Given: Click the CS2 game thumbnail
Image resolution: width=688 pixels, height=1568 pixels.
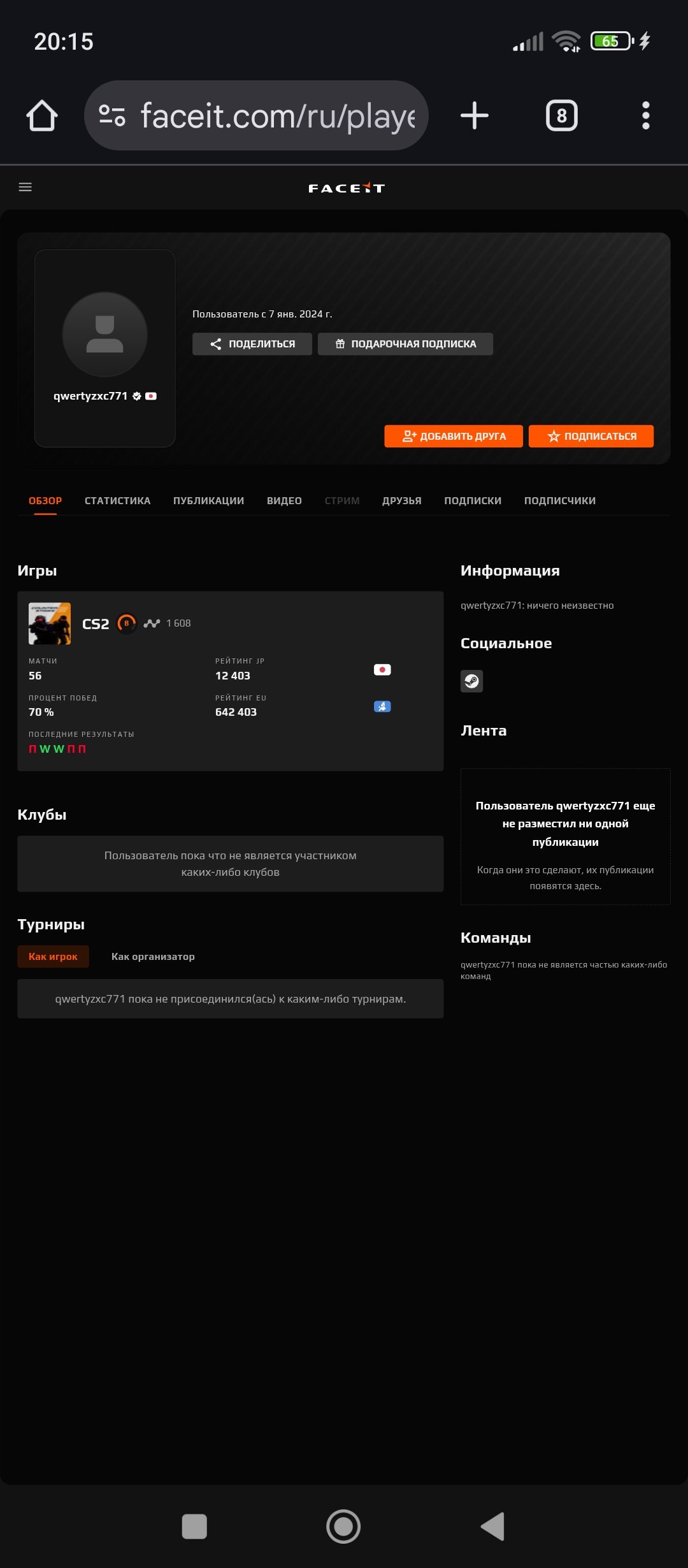Looking at the screenshot, I should point(50,623).
